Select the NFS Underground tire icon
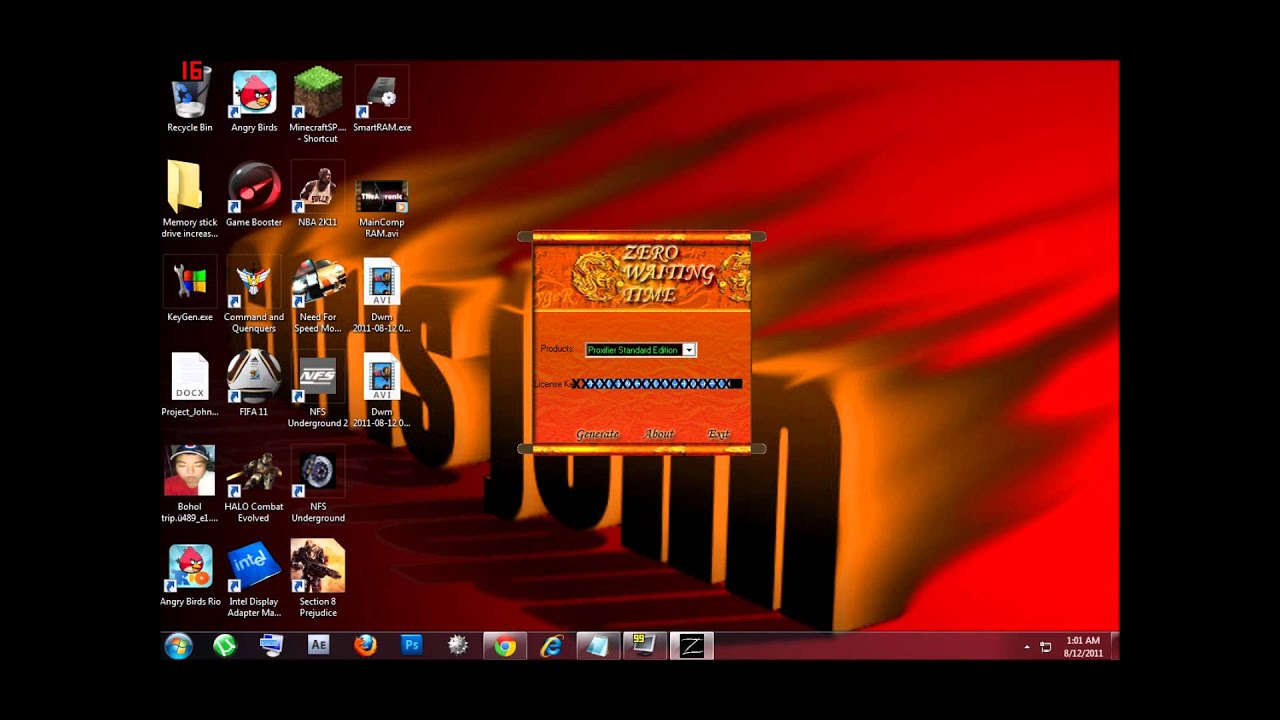This screenshot has height=720, width=1280. click(x=317, y=483)
